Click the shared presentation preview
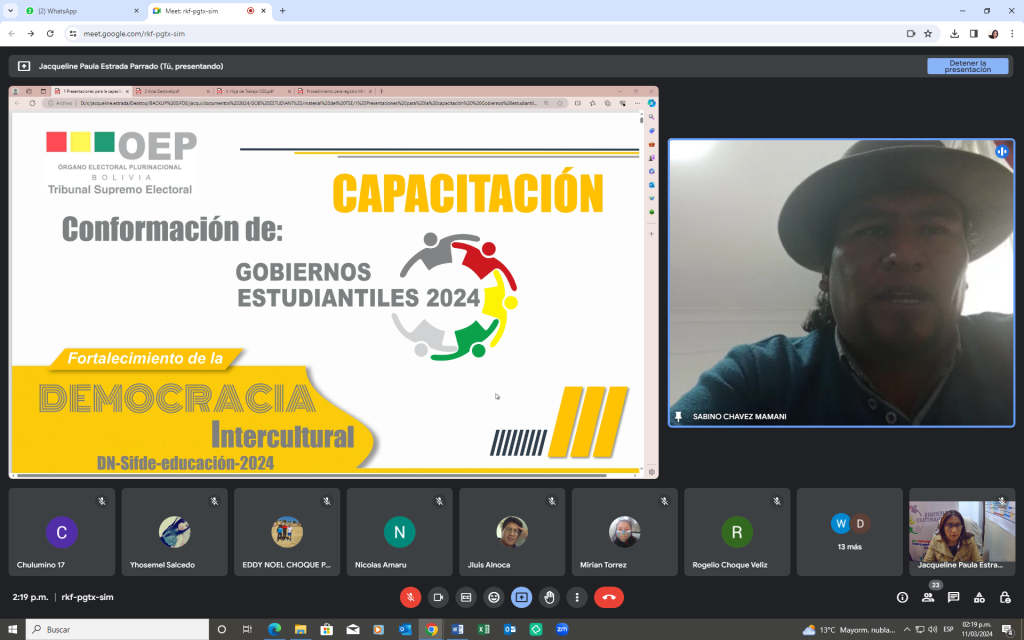This screenshot has height=640, width=1024. pos(334,282)
